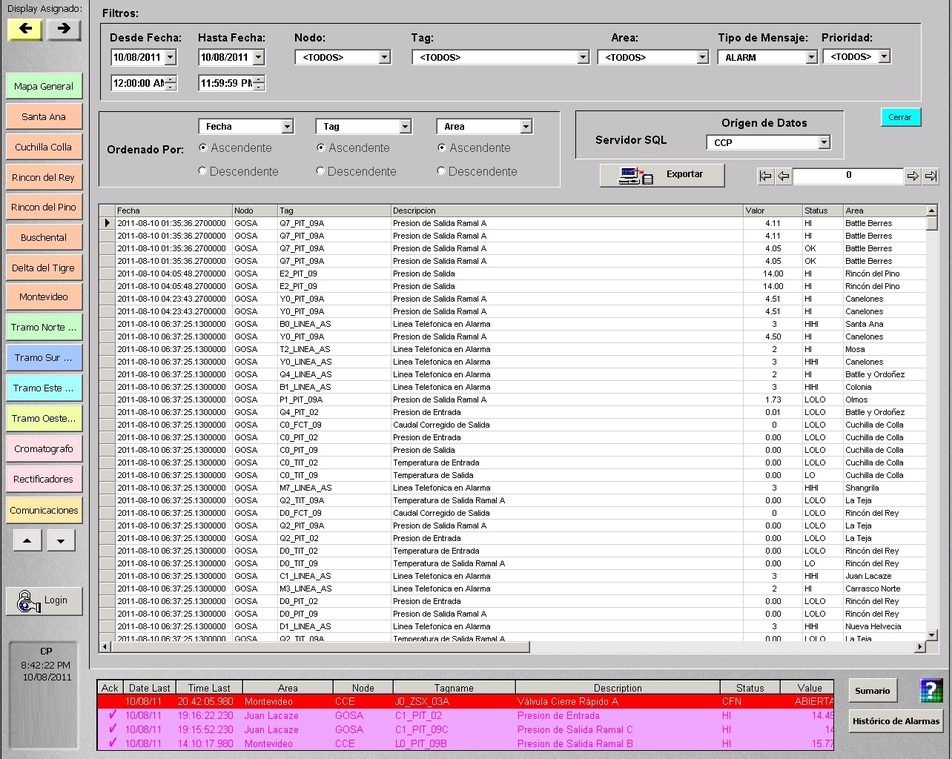Click the cyan Cerrar button
This screenshot has width=952, height=759.
900,117
